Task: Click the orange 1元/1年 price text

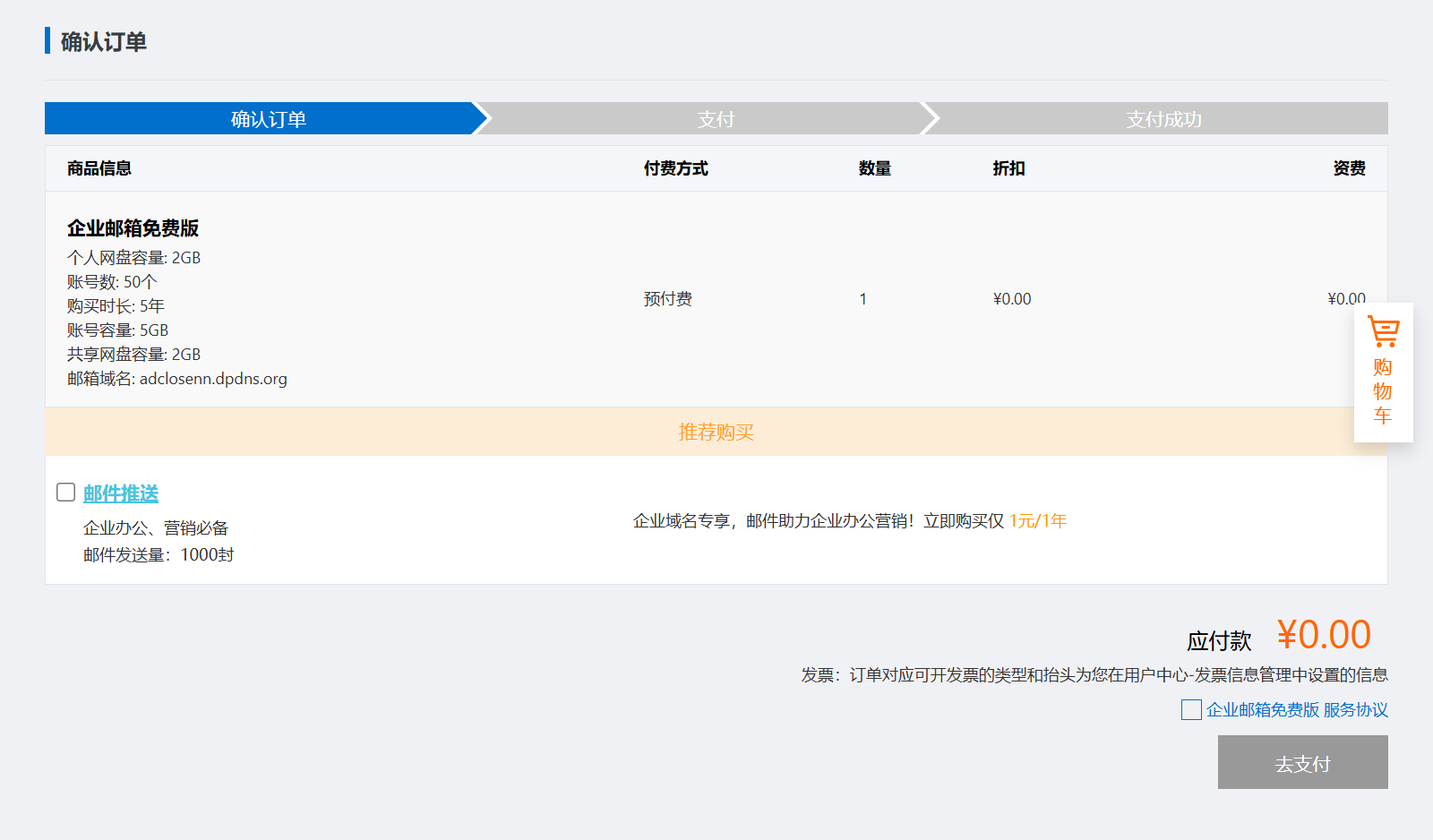Action: 1038,521
